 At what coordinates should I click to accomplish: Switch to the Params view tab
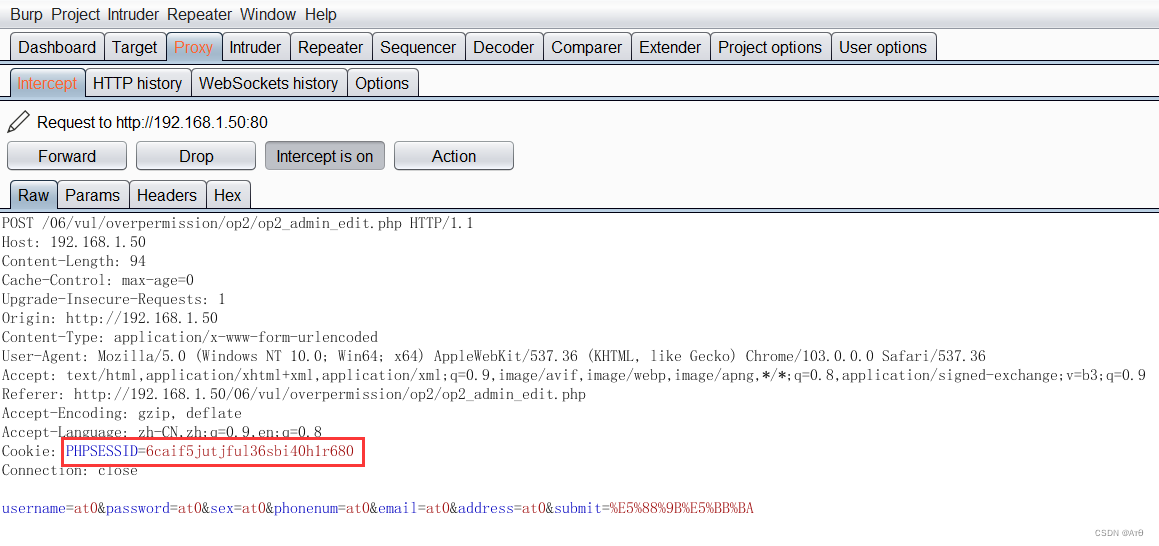[x=92, y=195]
